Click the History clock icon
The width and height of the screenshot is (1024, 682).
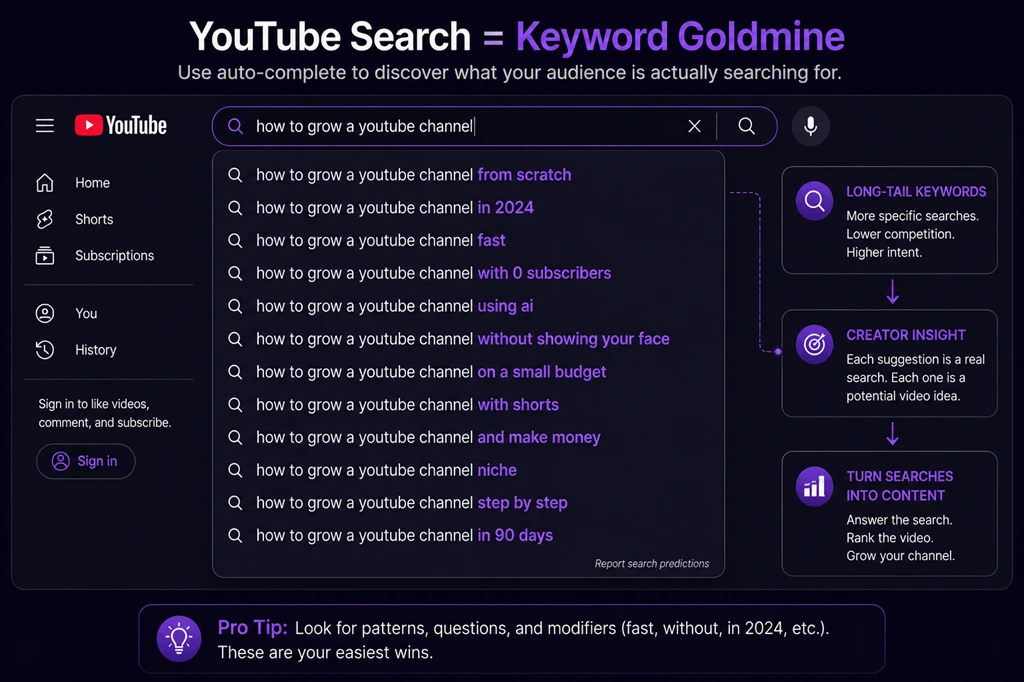pos(44,350)
